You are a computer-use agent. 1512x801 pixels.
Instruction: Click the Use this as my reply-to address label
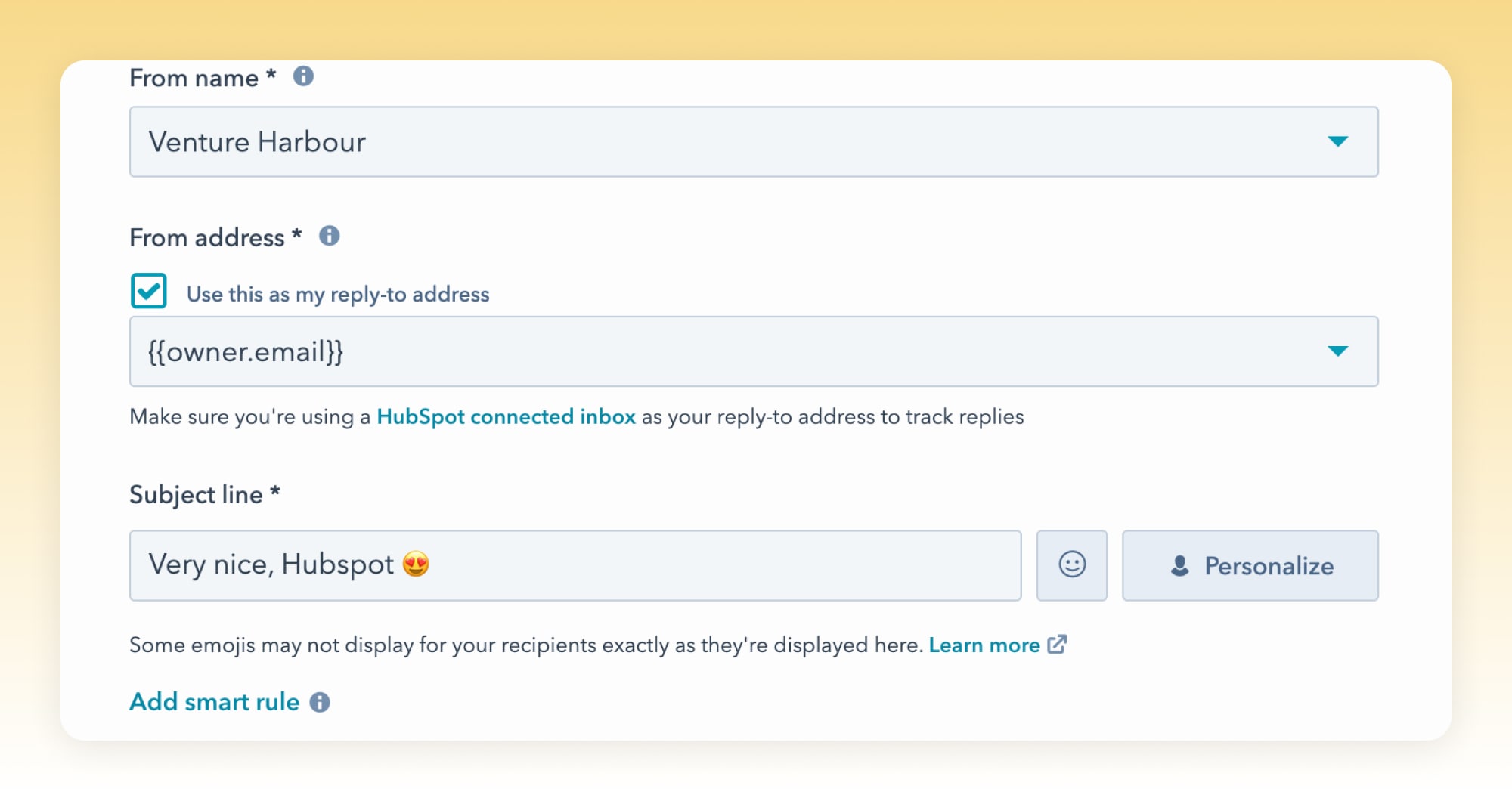pyautogui.click(x=338, y=294)
